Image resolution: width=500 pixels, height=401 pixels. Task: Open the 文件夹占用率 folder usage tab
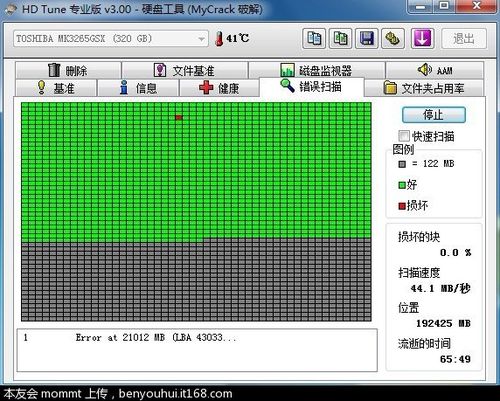[424, 88]
